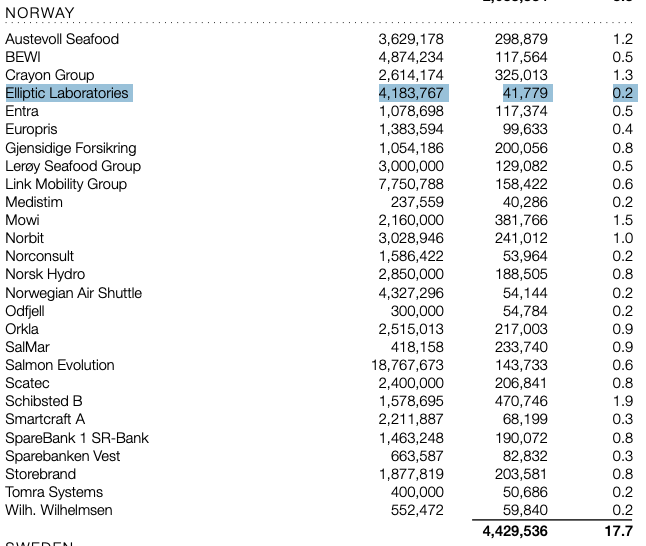Click the Scatec company name
This screenshot has height=546, width=646.
pos(27,383)
